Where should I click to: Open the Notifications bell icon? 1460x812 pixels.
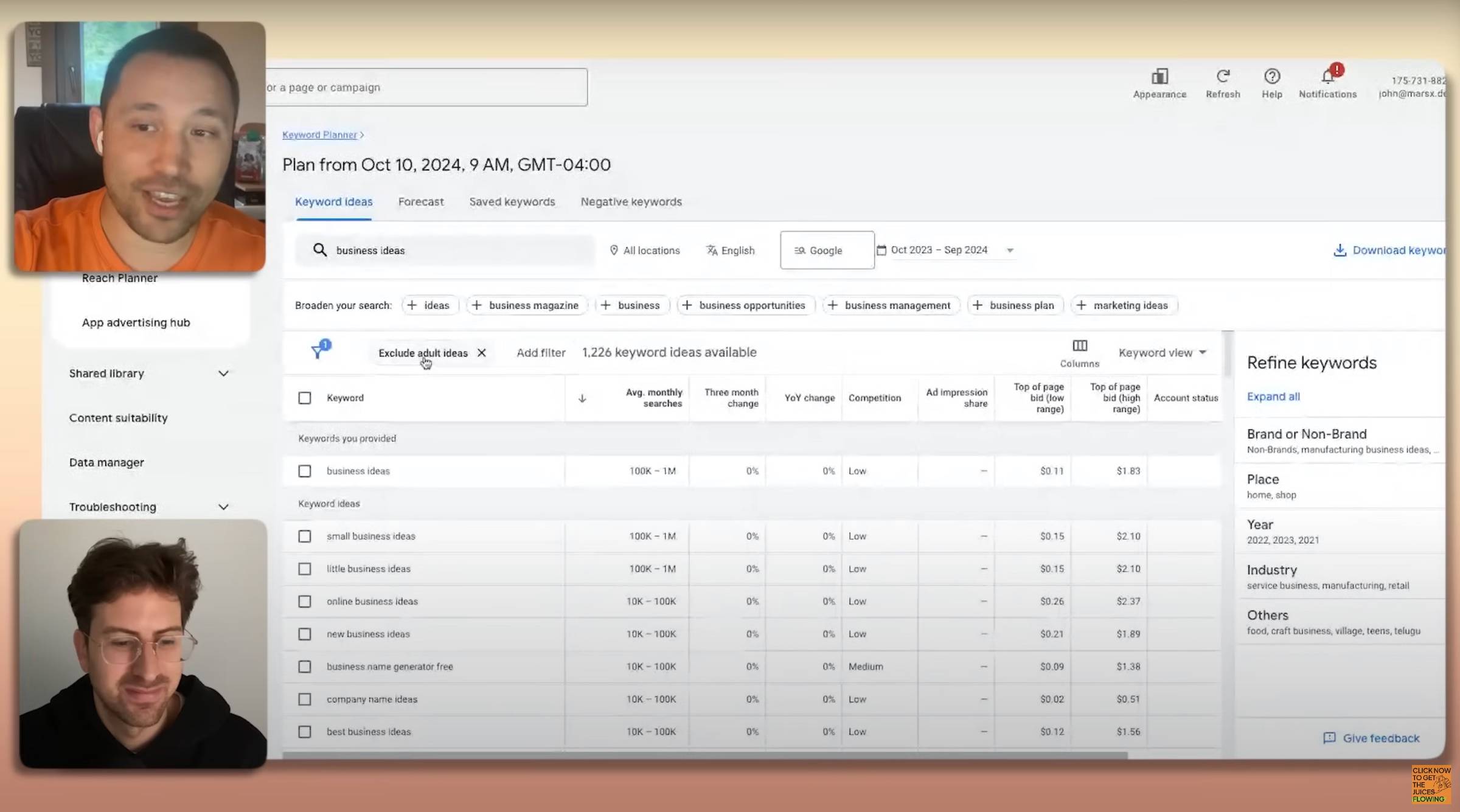[x=1327, y=77]
